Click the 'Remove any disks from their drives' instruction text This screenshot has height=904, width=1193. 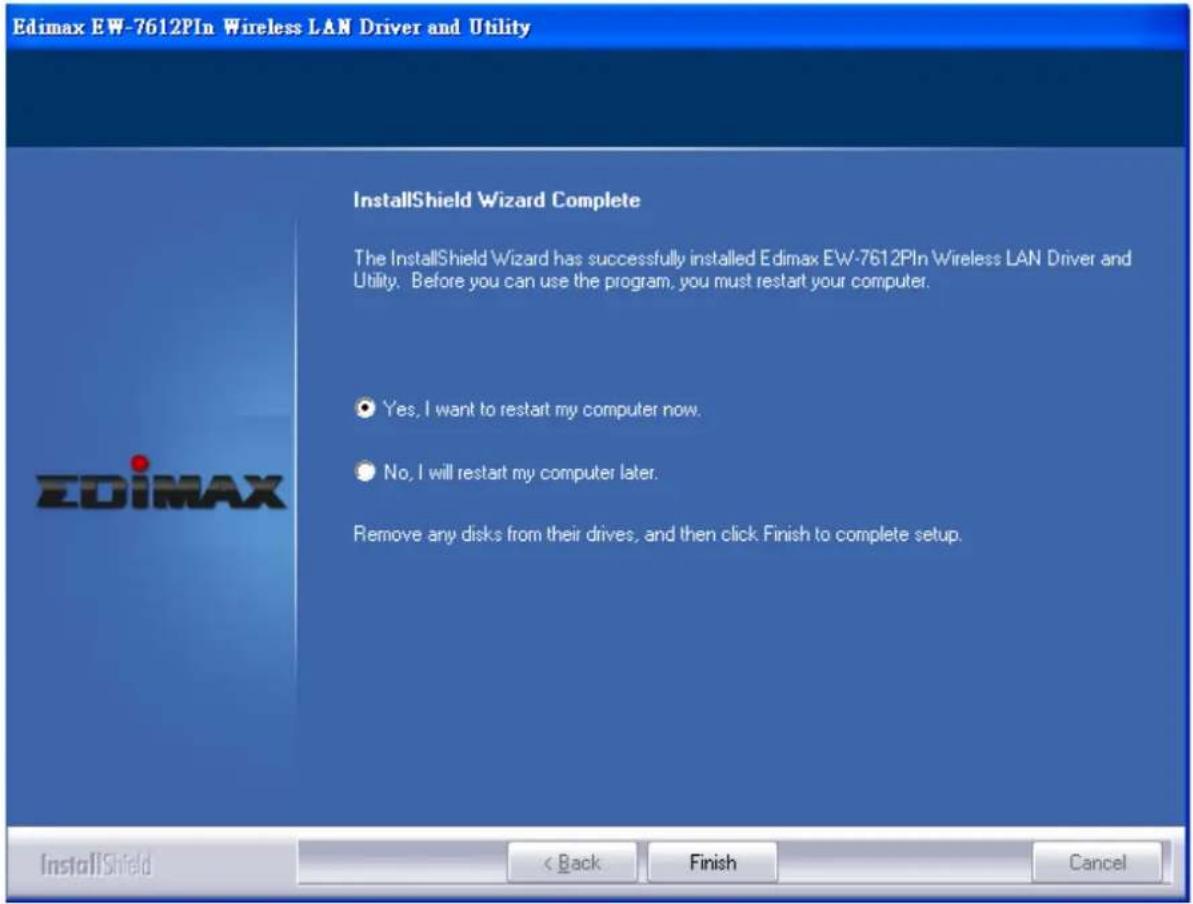[657, 534]
